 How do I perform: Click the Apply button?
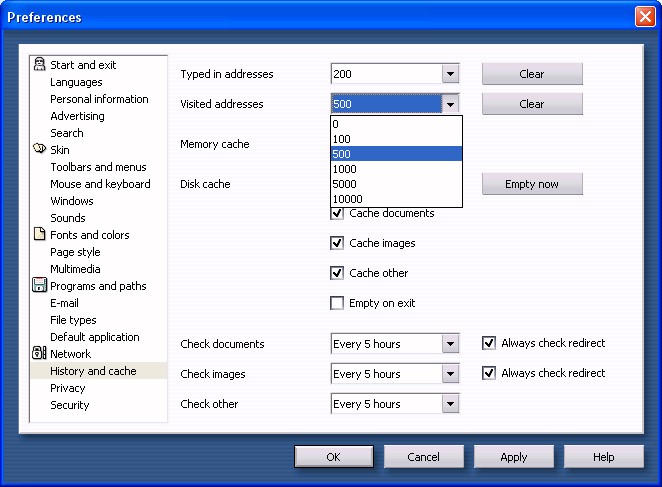tap(514, 457)
